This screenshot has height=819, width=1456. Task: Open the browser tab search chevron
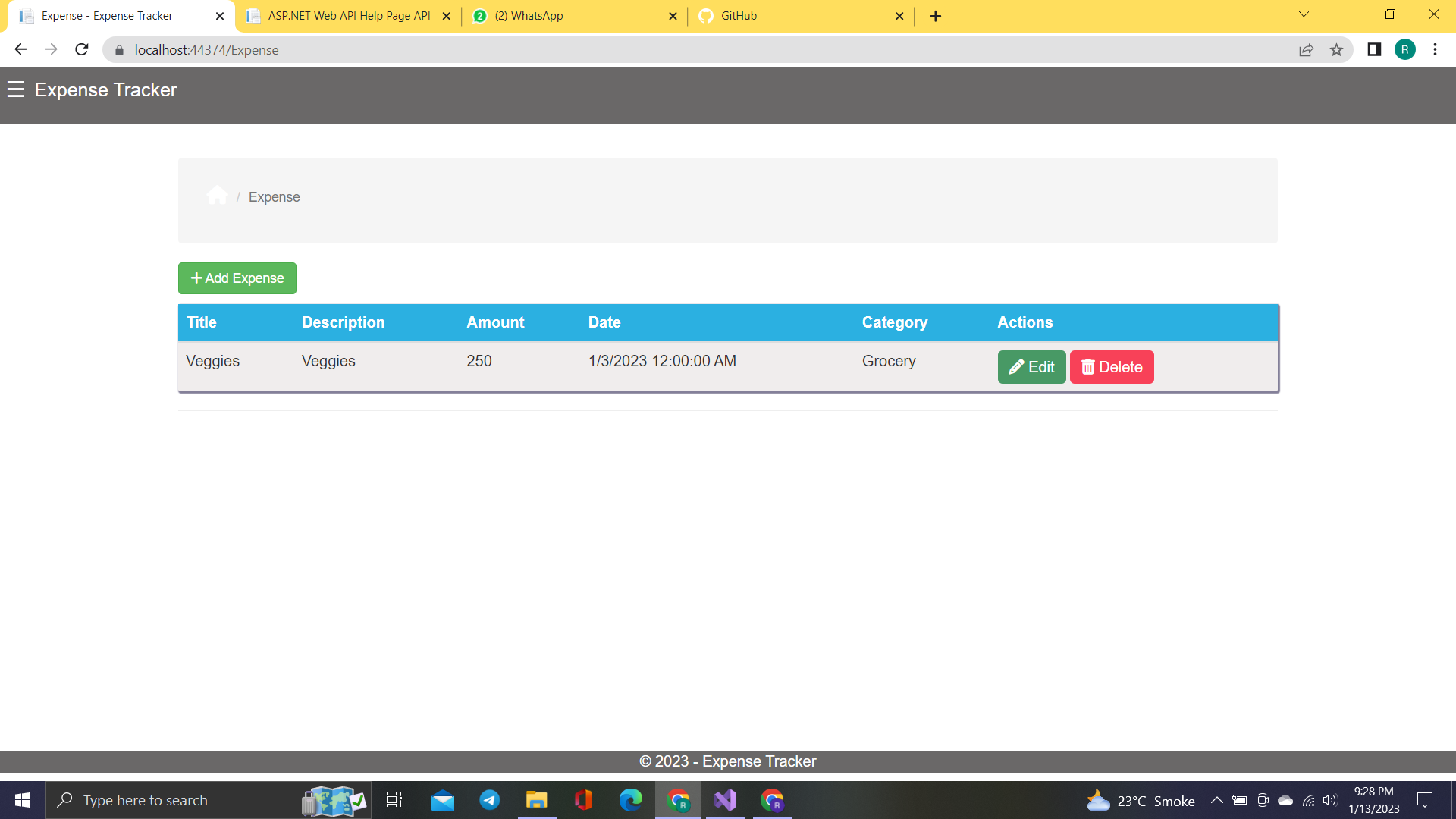coord(1304,14)
